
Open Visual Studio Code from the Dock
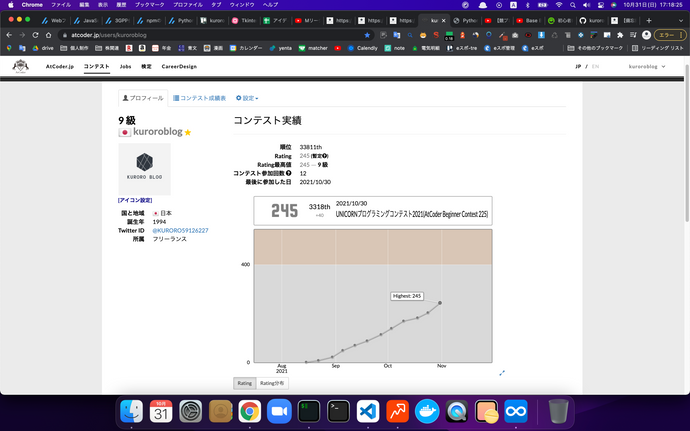[x=368, y=412]
